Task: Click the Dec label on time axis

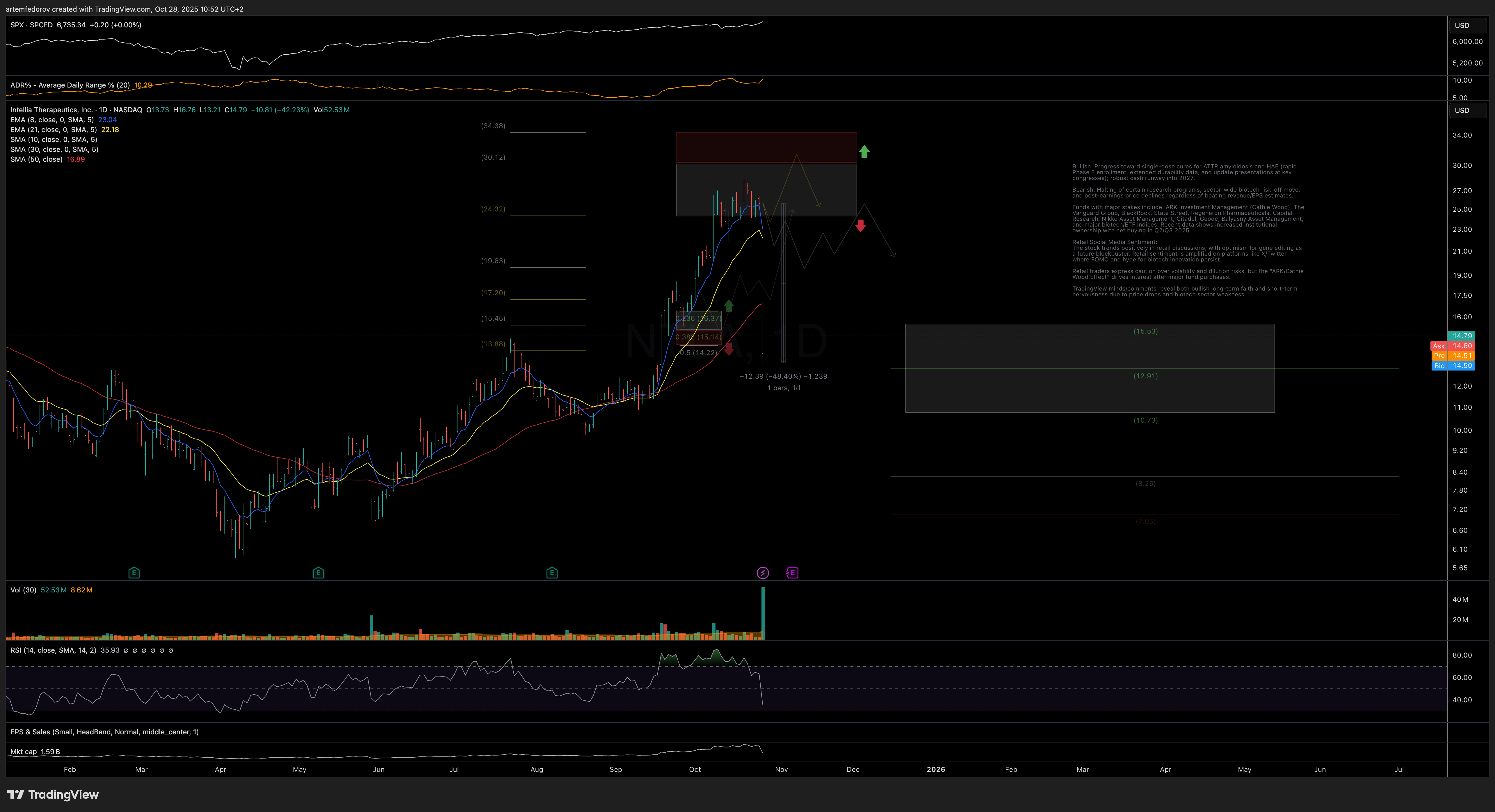Action: (852, 769)
